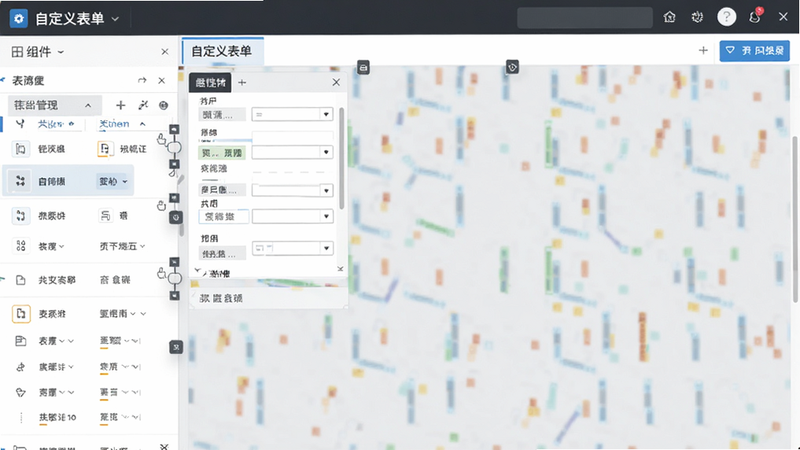Click the dark x node on the connector strip

tap(176, 347)
